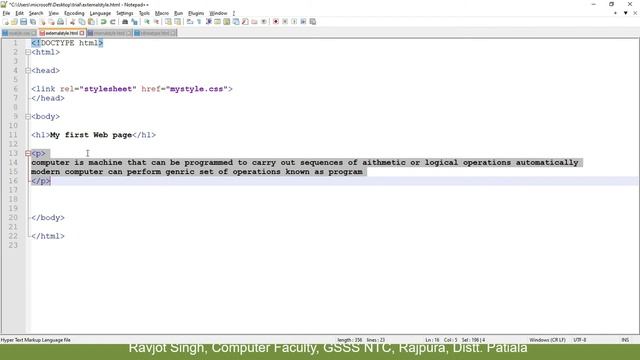This screenshot has height=360, width=640.
Task: Collapse the <p> fold marker
Action: click(x=28, y=153)
